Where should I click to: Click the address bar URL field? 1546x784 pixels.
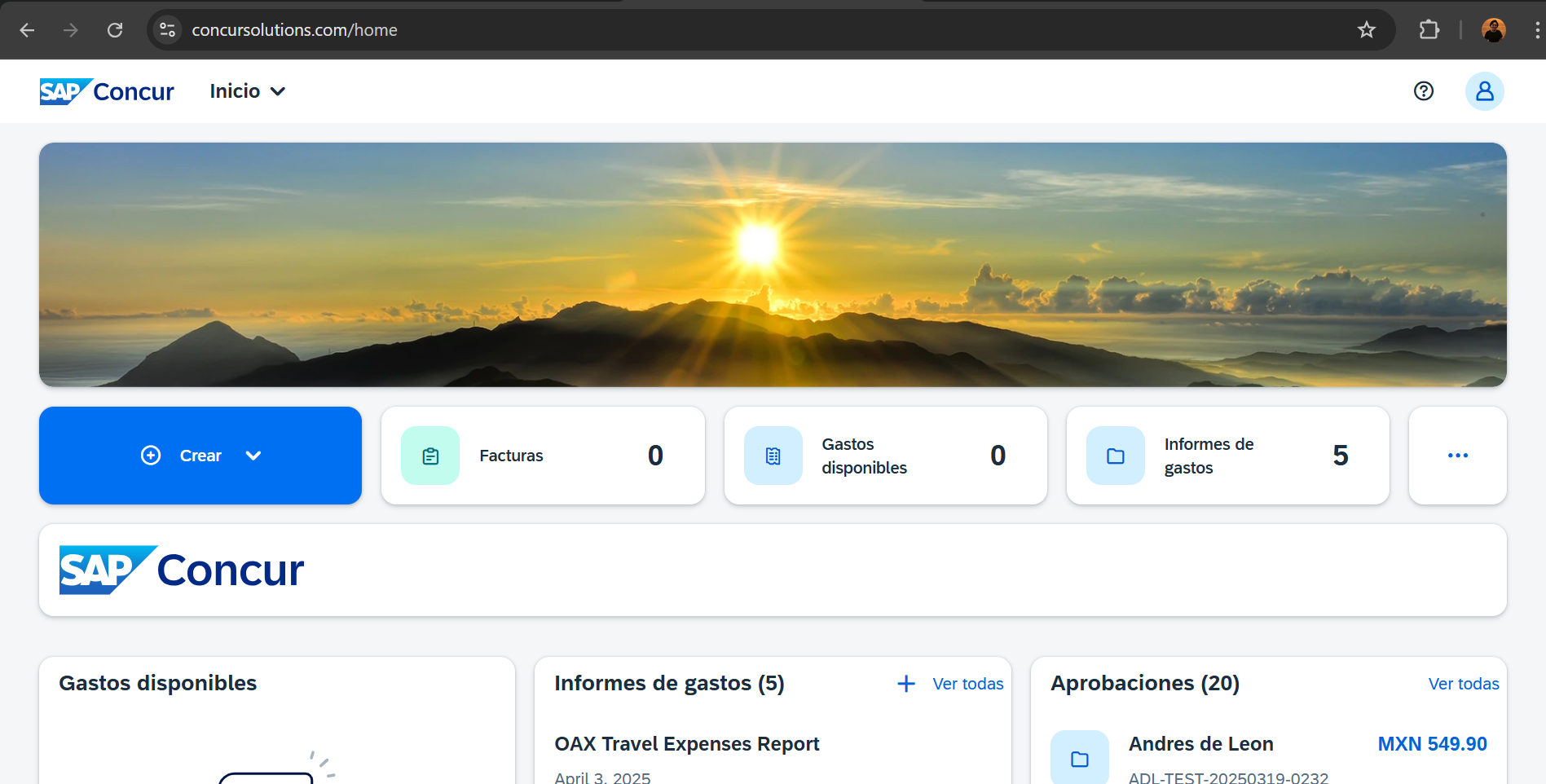pyautogui.click(x=771, y=30)
